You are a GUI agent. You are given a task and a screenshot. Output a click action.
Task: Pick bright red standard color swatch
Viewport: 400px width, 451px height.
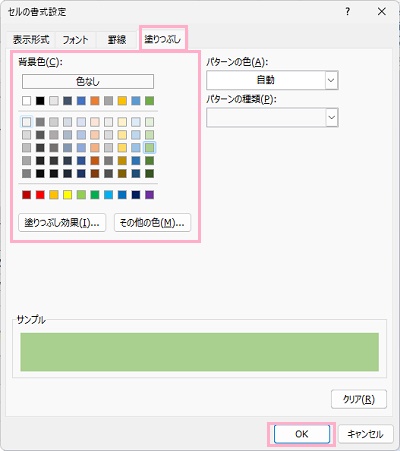point(40,195)
